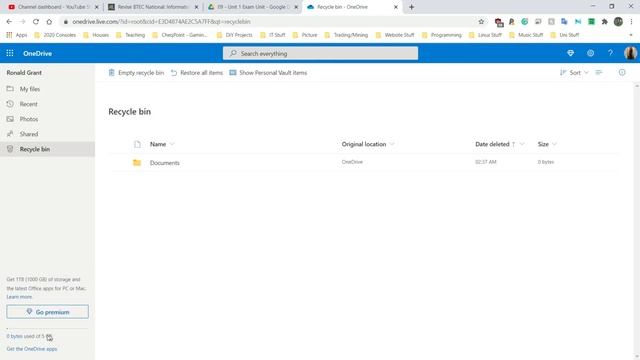Expand the Date deleted column options
This screenshot has width=640, height=360.
coord(522,144)
